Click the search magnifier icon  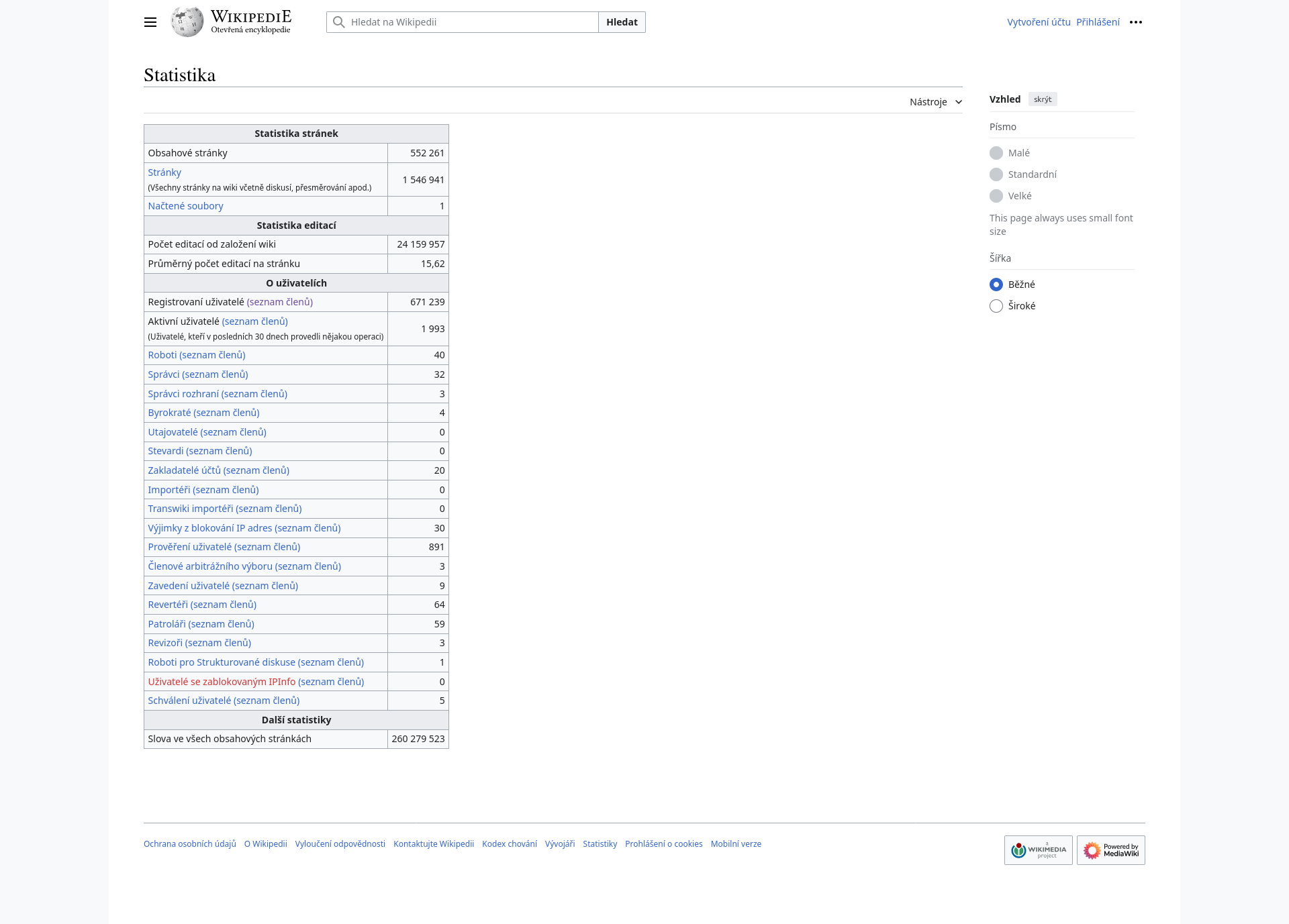(x=339, y=22)
